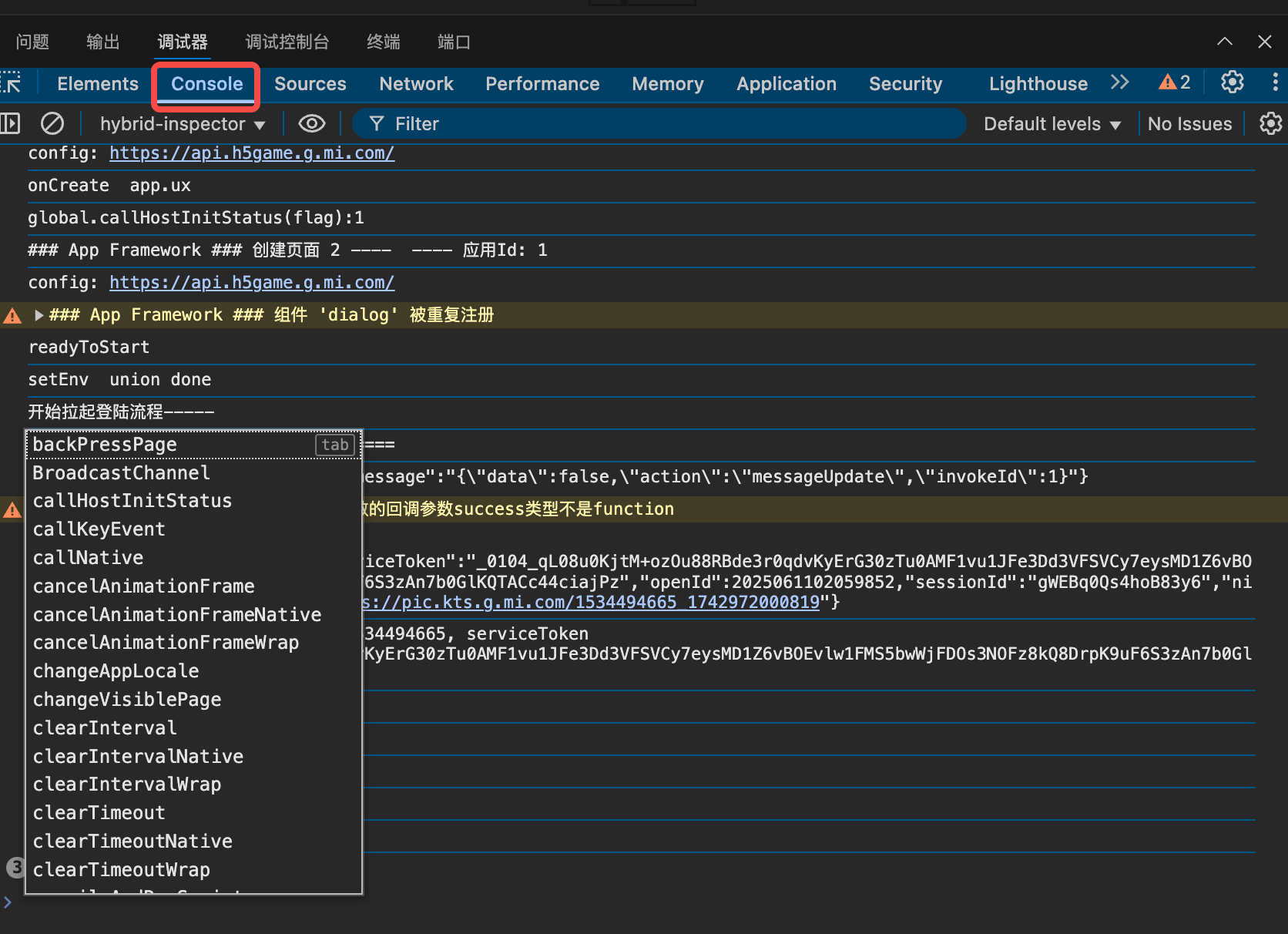Toggle the live expression eye icon
This screenshot has width=1288, height=934.
311,123
